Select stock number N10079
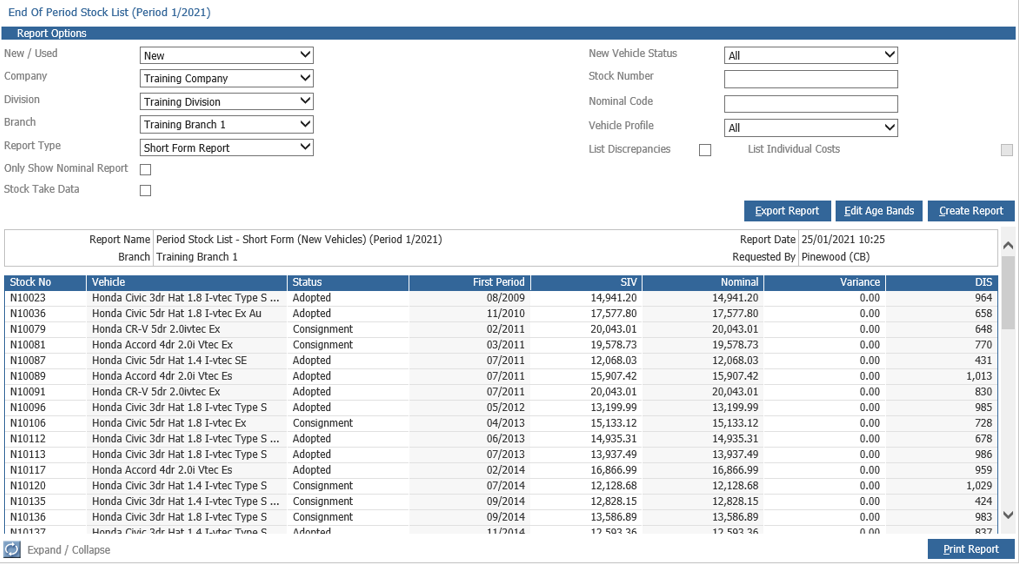 28,329
